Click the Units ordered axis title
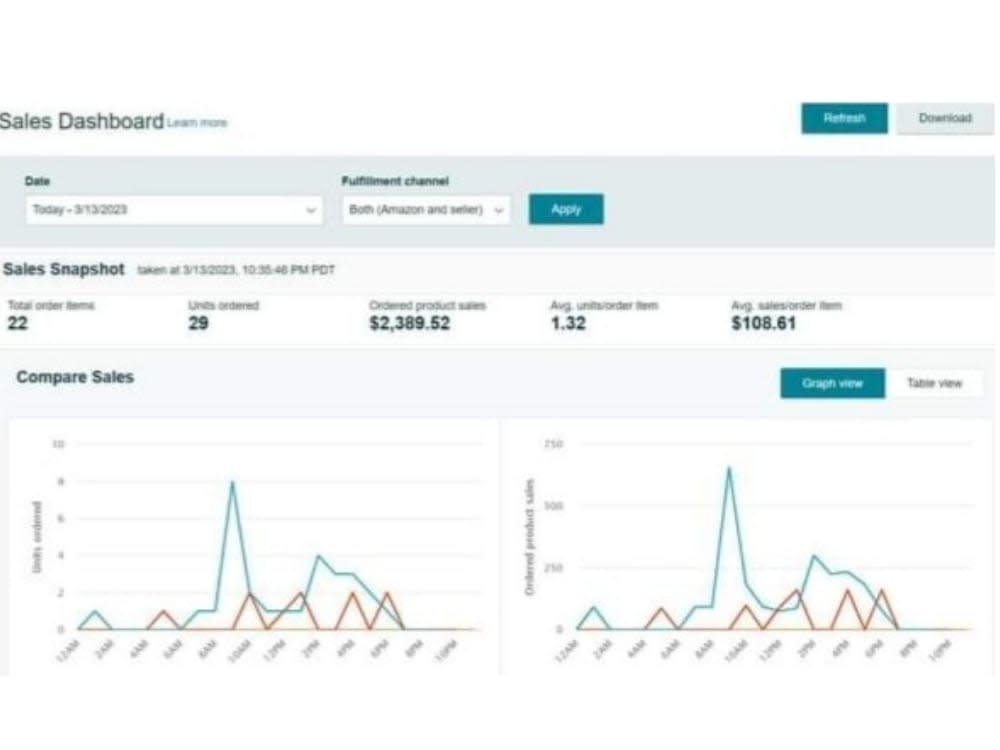Screen dimensions: 1000x750 pos(36,537)
